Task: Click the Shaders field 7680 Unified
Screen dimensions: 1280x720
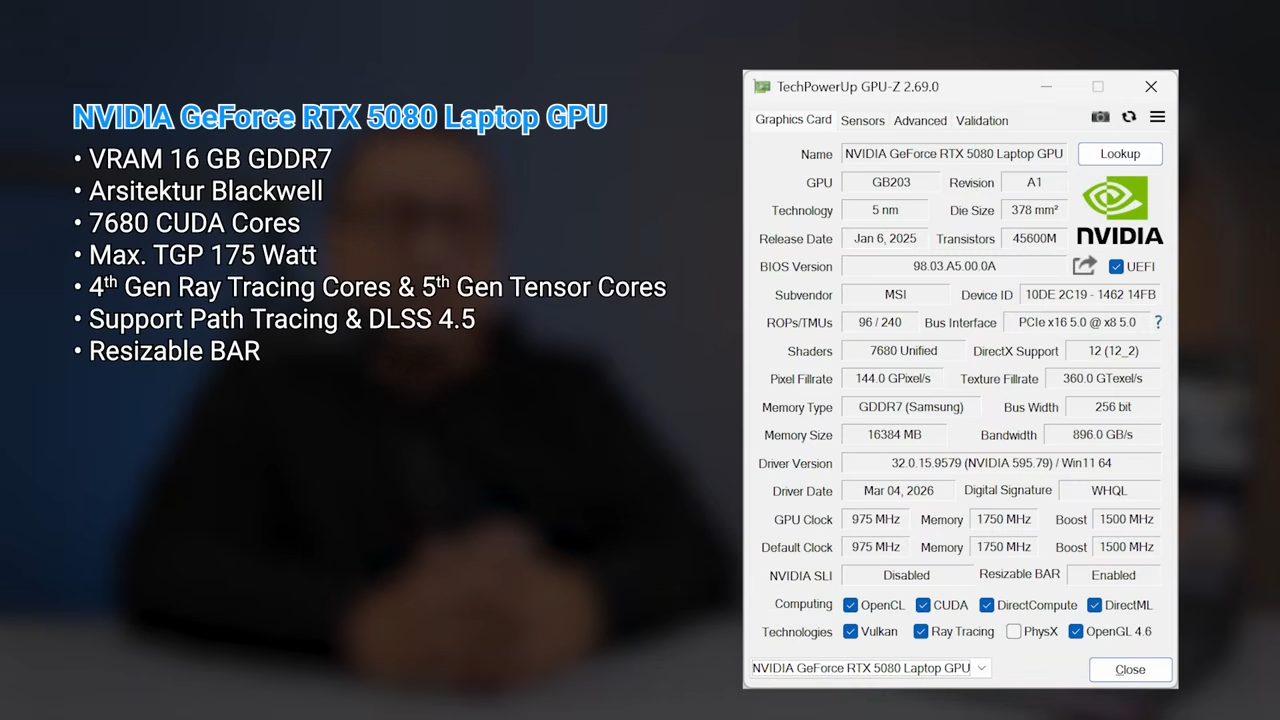Action: 904,350
